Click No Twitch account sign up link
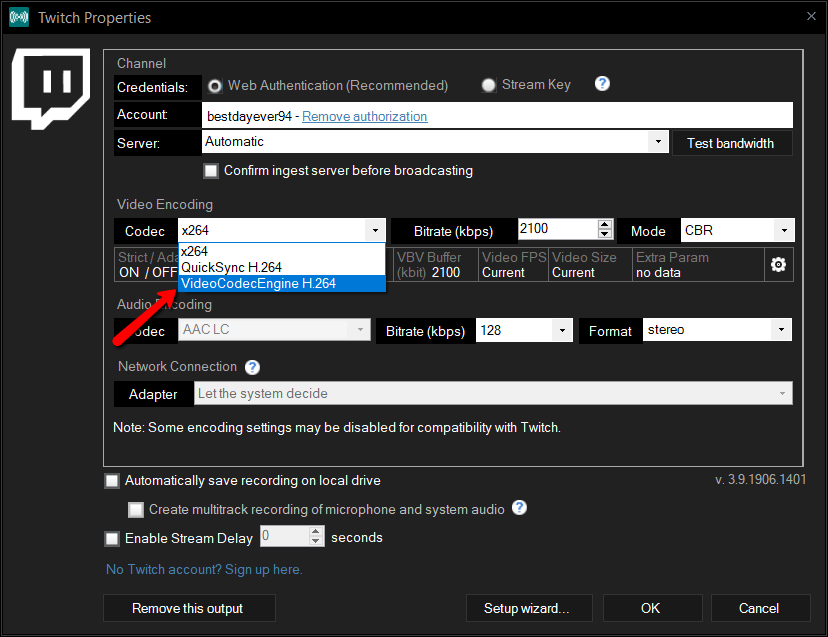The height and width of the screenshot is (637, 828). pyautogui.click(x=204, y=569)
